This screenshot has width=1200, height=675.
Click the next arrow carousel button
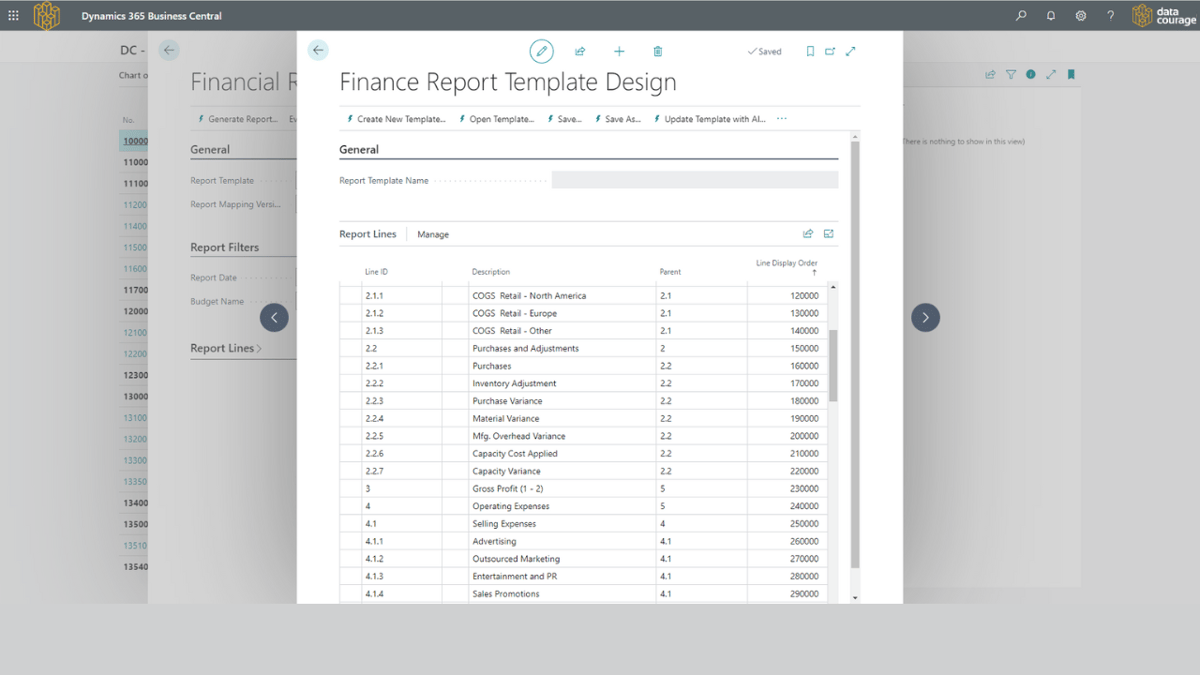[925, 317]
